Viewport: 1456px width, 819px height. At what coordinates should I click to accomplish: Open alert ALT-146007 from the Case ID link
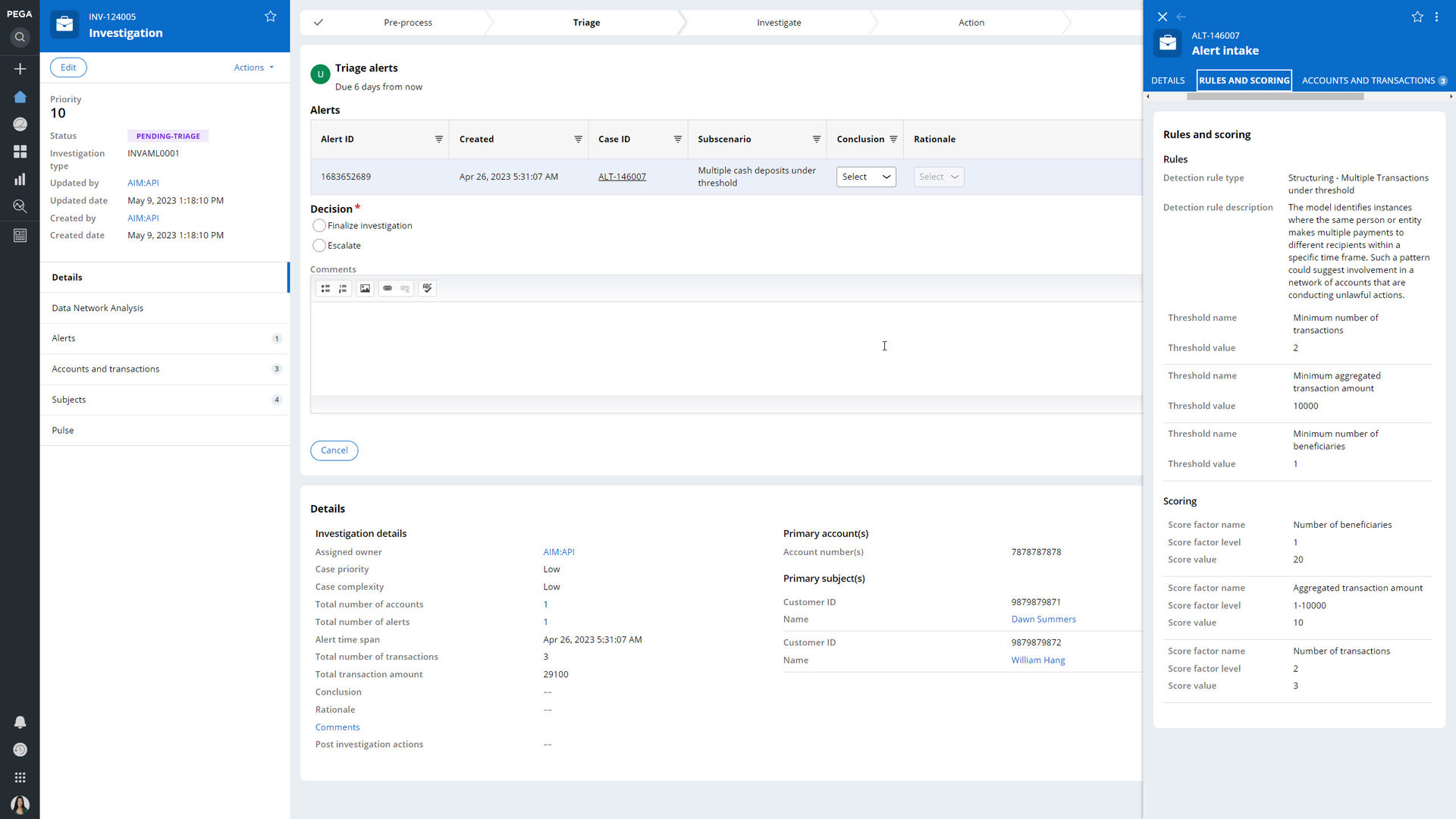tap(622, 176)
